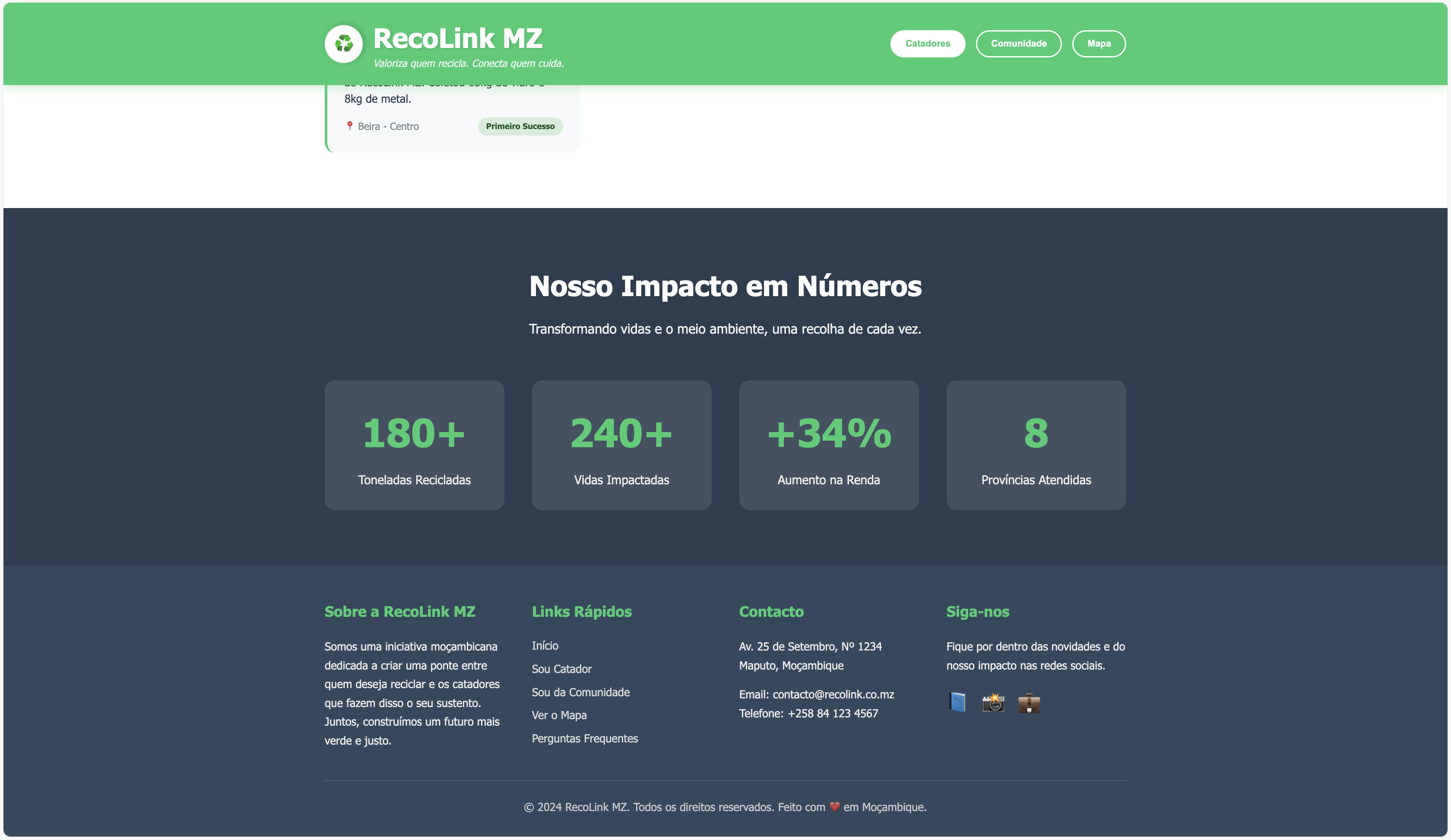Click the recycling logo in the header
The image size is (1451, 840).
(344, 43)
